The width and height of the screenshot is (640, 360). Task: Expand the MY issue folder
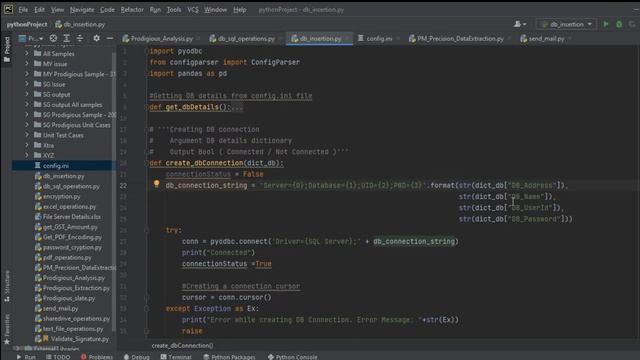tap(27, 64)
